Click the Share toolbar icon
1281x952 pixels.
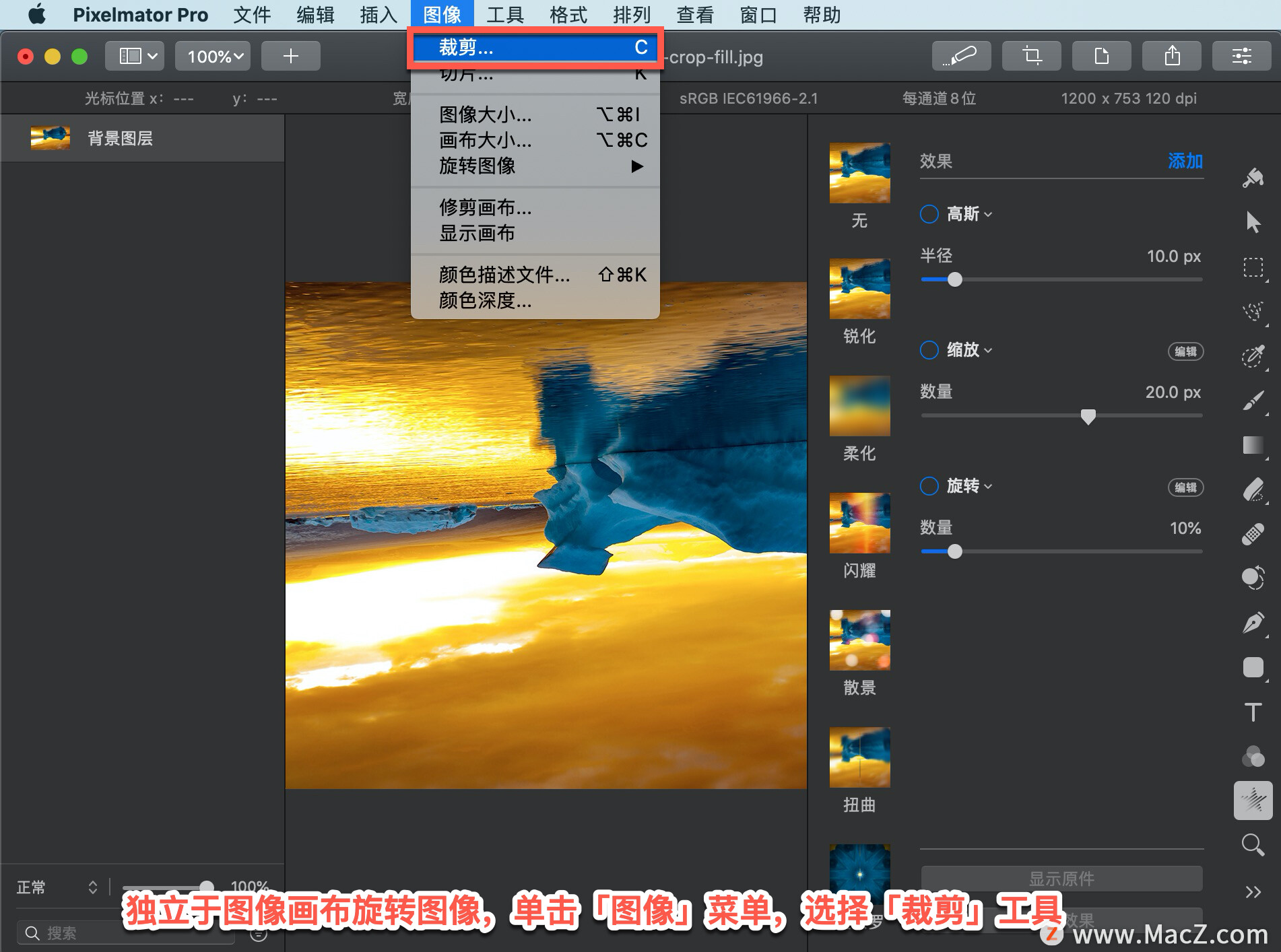pyautogui.click(x=1171, y=56)
